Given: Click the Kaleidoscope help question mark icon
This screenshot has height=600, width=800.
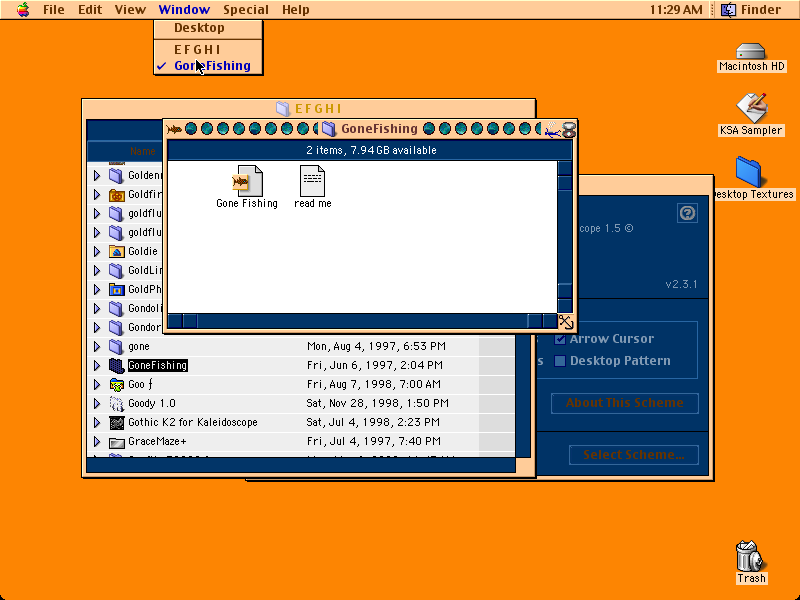Looking at the screenshot, I should pos(687,213).
